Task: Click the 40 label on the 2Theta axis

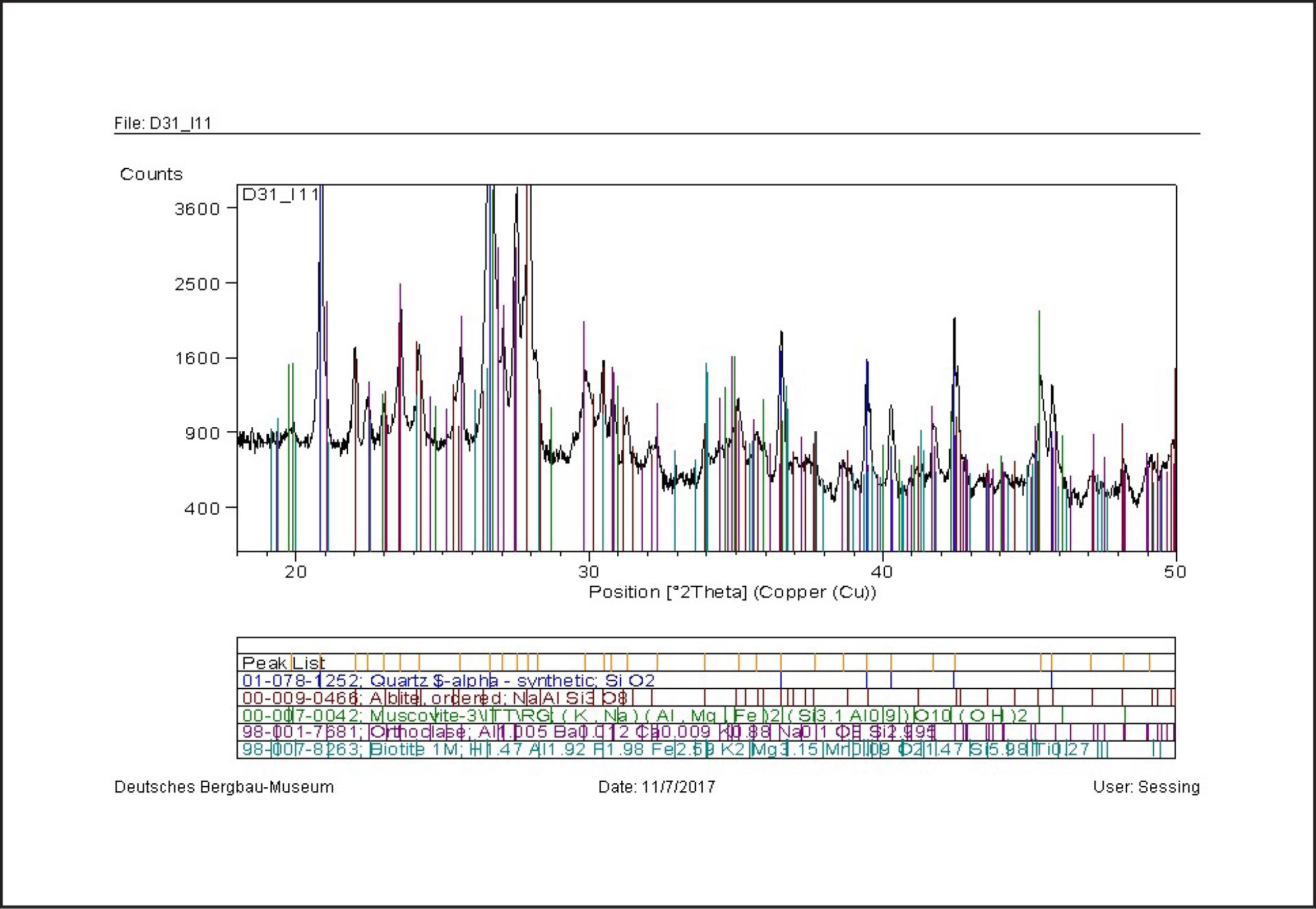Action: click(882, 571)
